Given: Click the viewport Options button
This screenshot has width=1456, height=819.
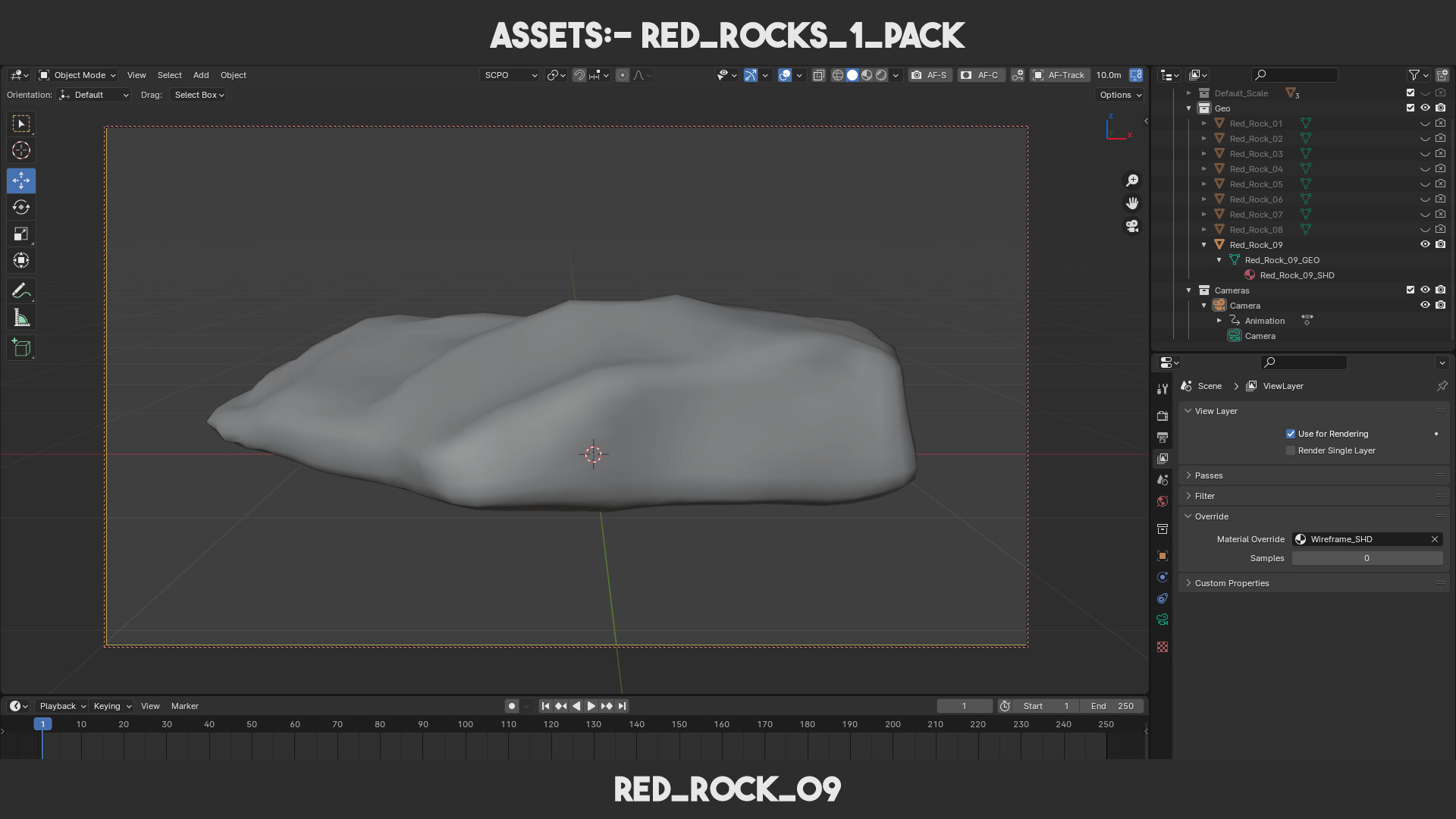Looking at the screenshot, I should (1120, 95).
